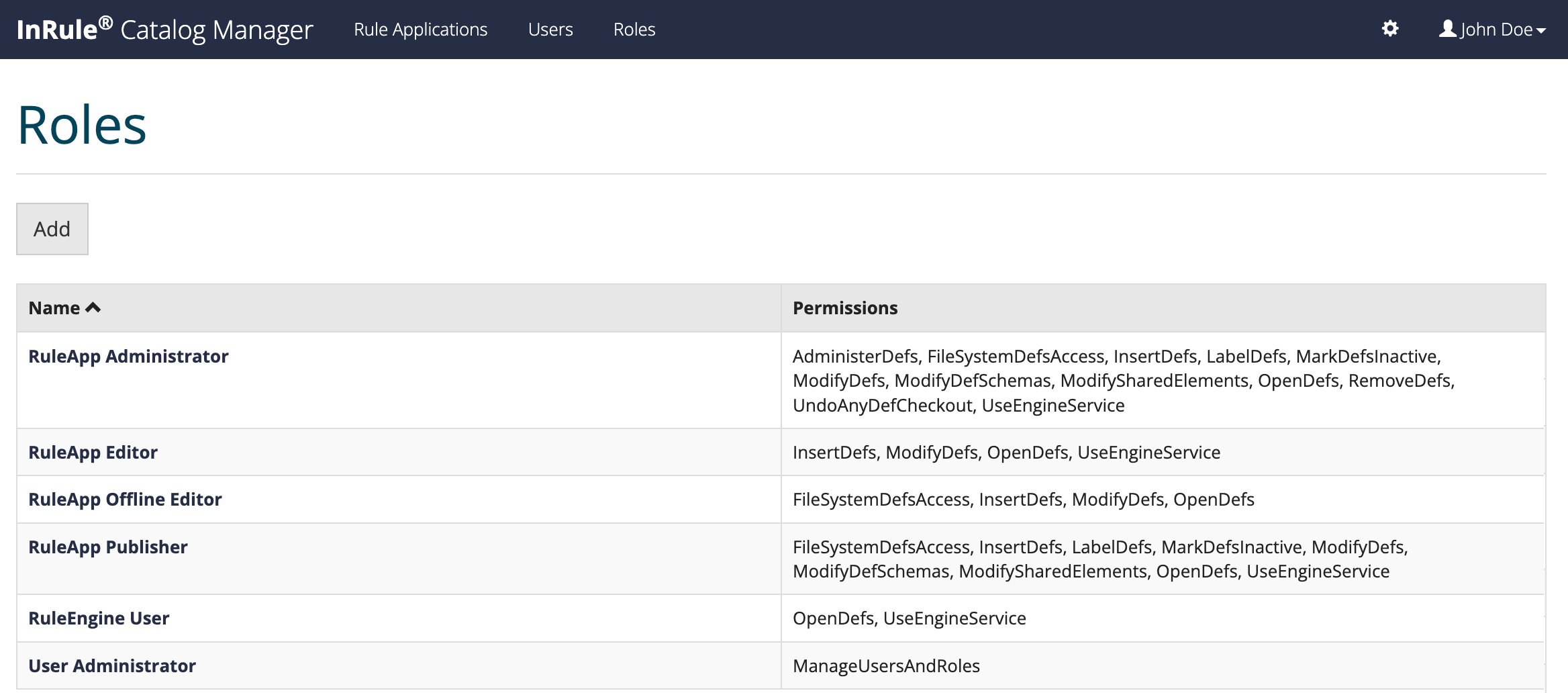Viewport: 1568px width, 693px height.
Task: Go to the Users page
Action: tap(550, 30)
